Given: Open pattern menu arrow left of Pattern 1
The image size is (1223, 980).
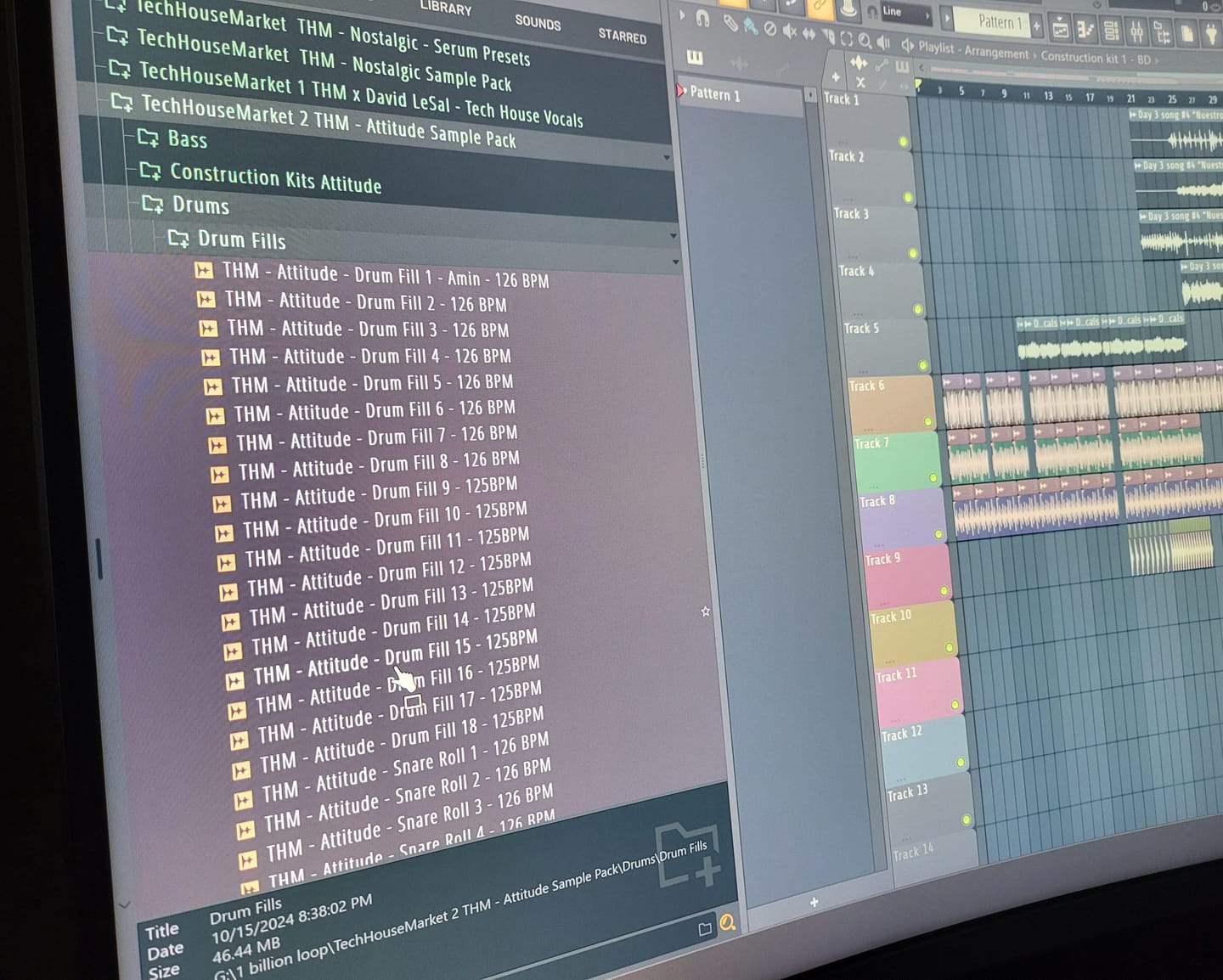Looking at the screenshot, I should [x=946, y=17].
